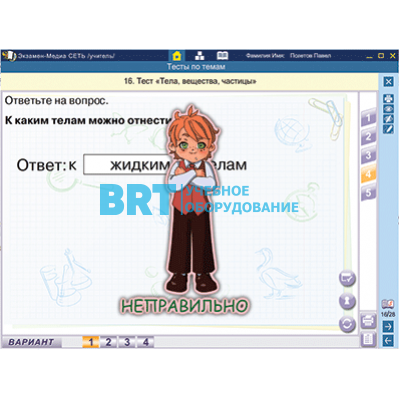This screenshot has width=400, height=400.
Task: Switch to Вариант 4
Action: 146,342
